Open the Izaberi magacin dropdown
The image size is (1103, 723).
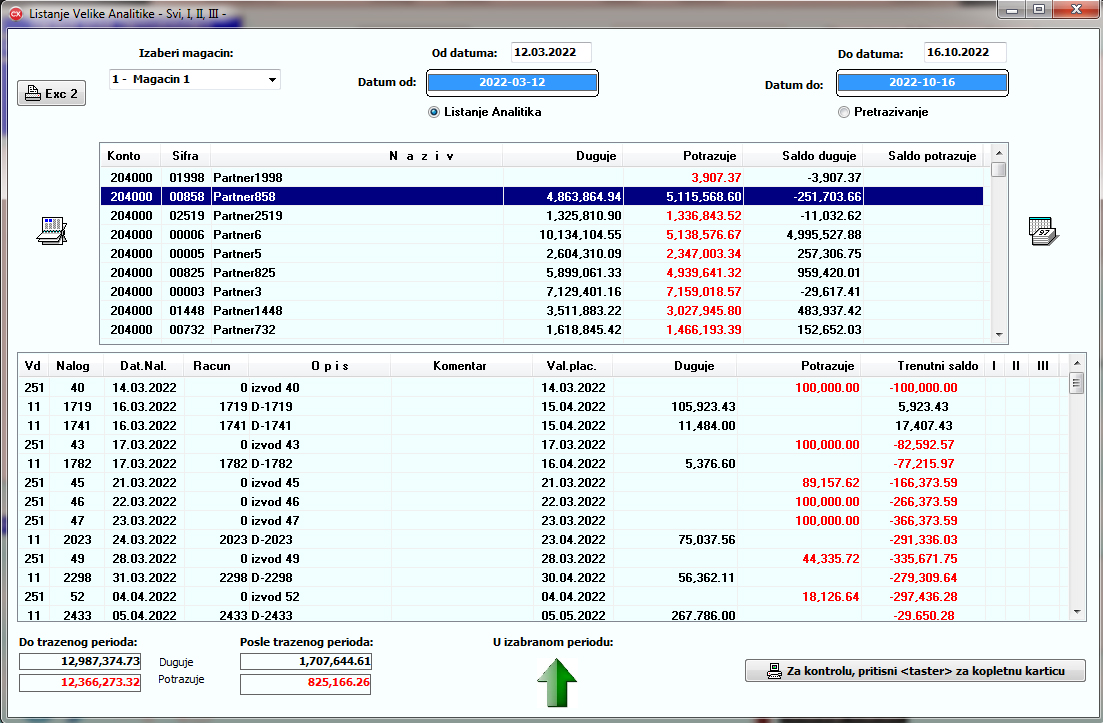195,79
